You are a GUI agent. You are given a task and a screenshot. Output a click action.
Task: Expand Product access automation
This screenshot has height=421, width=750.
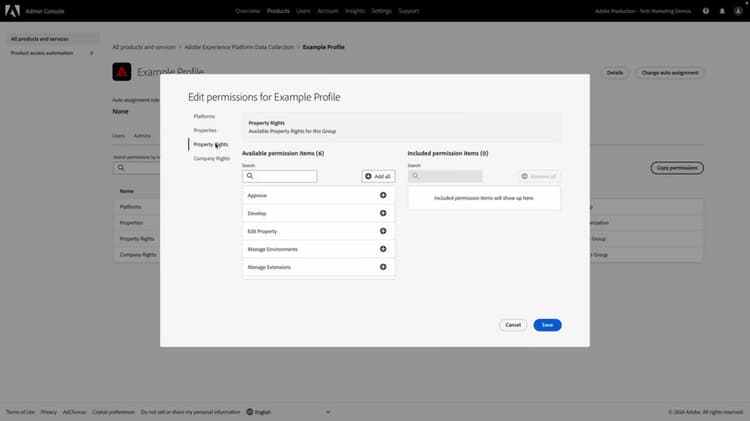pyautogui.click(x=53, y=53)
